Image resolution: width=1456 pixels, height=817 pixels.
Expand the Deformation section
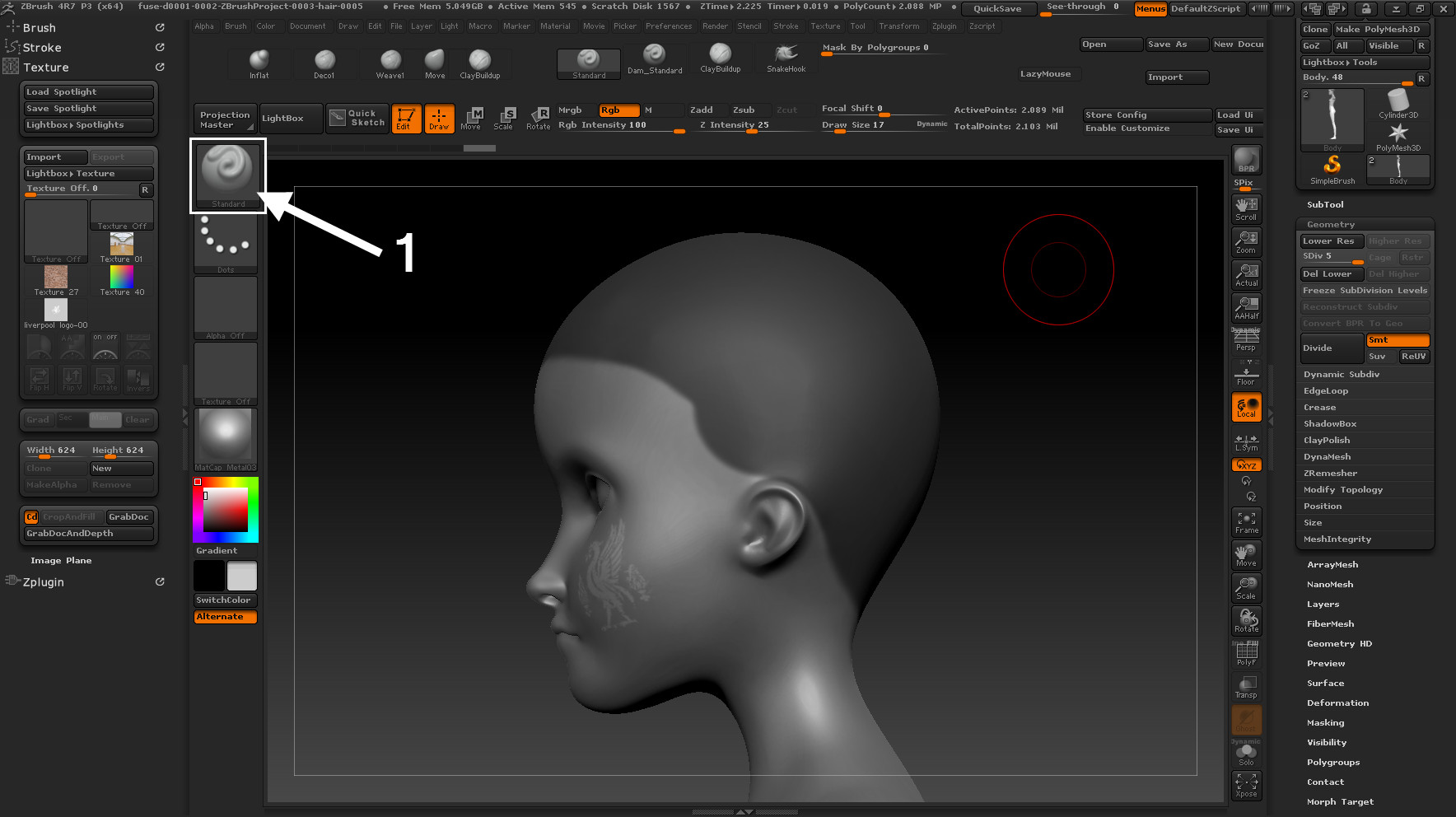click(x=1337, y=703)
